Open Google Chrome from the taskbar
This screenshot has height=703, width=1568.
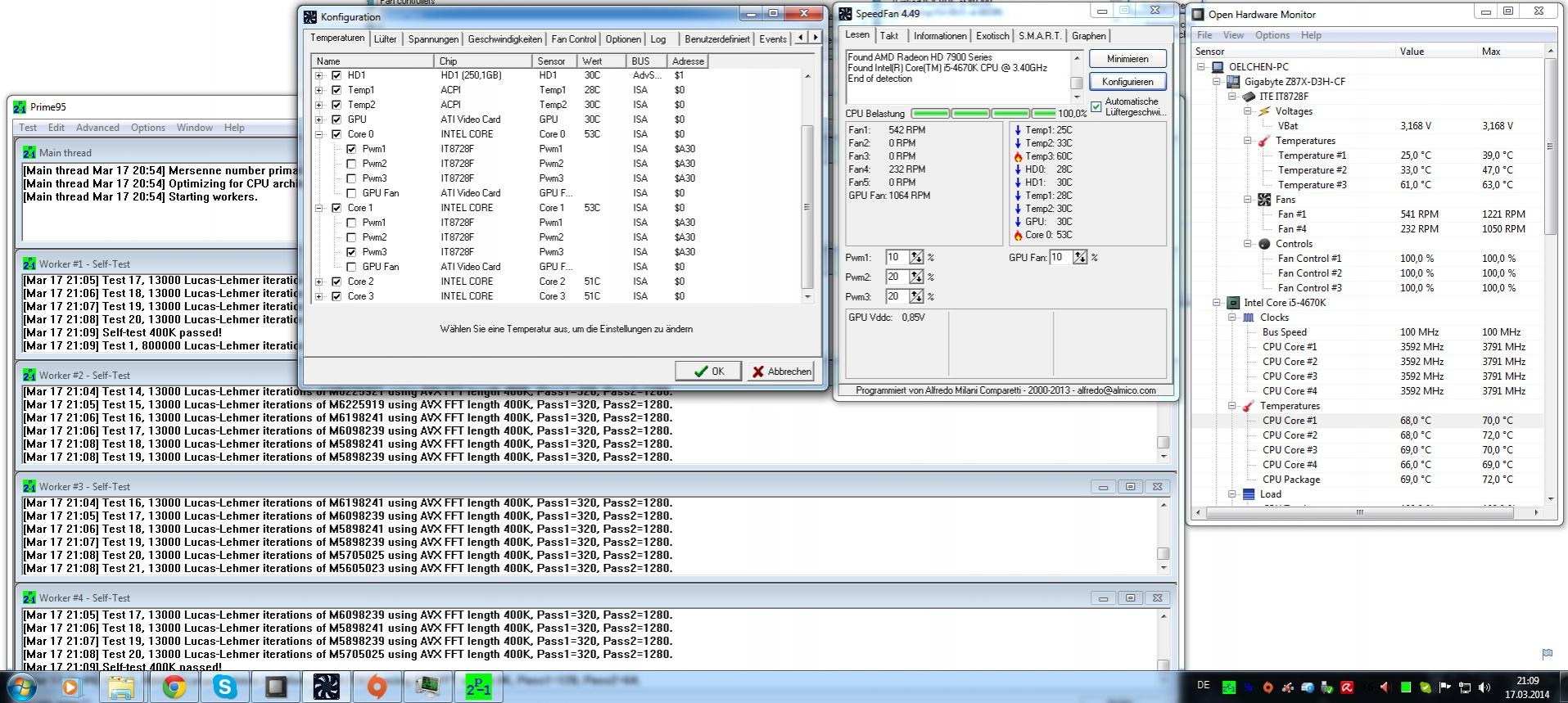173,687
